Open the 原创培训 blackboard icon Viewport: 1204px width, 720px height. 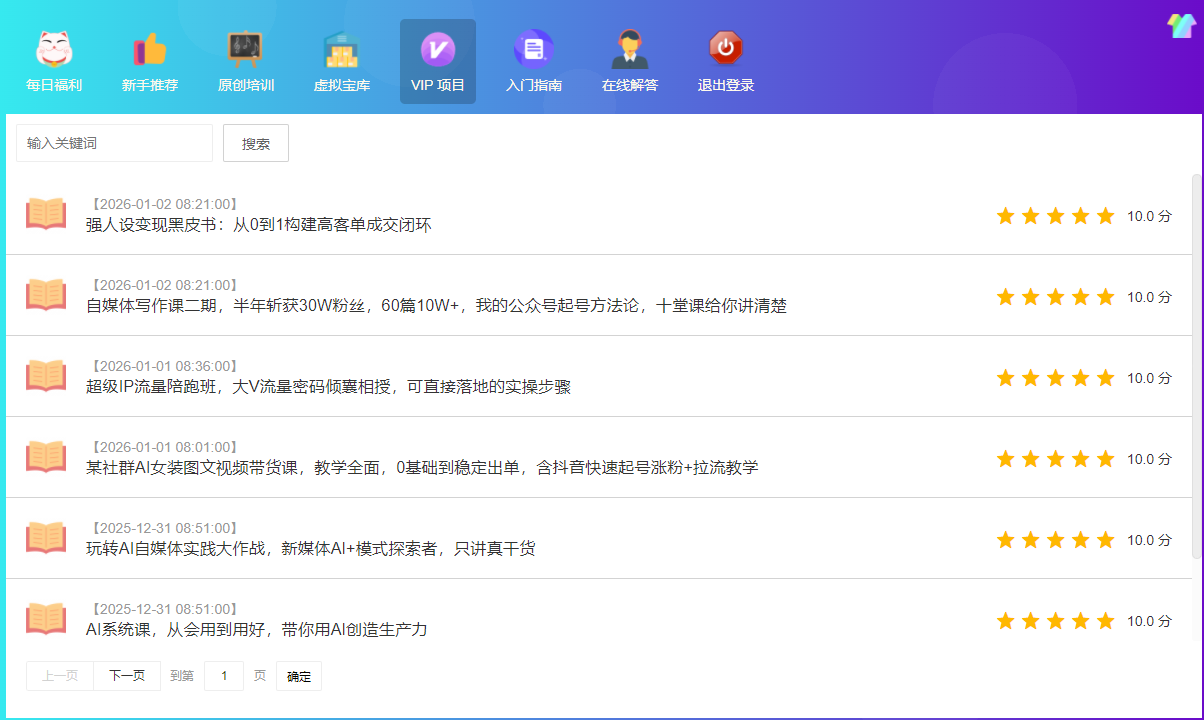coord(245,49)
